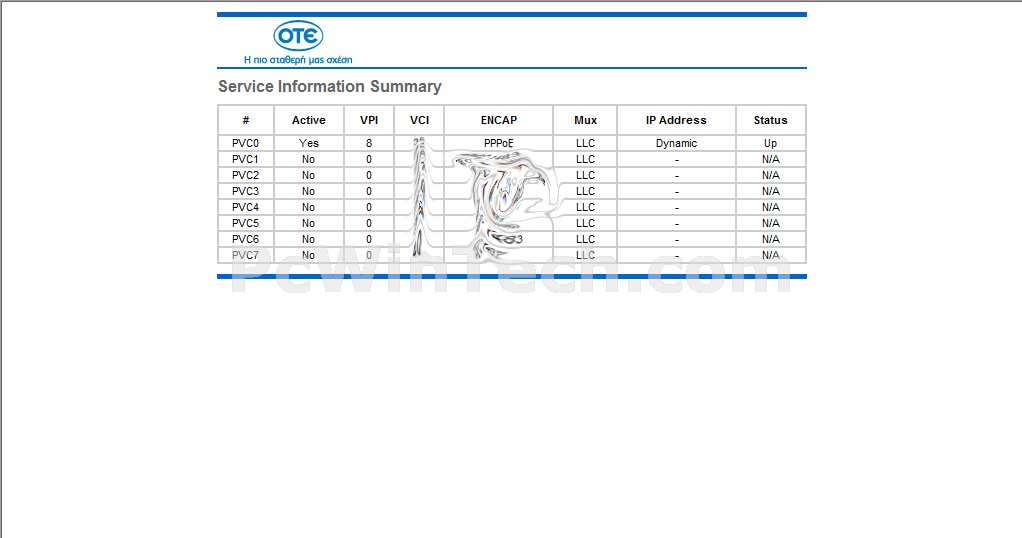Click the N/A status for PVC4
The height and width of the screenshot is (538, 1022).
(x=770, y=207)
